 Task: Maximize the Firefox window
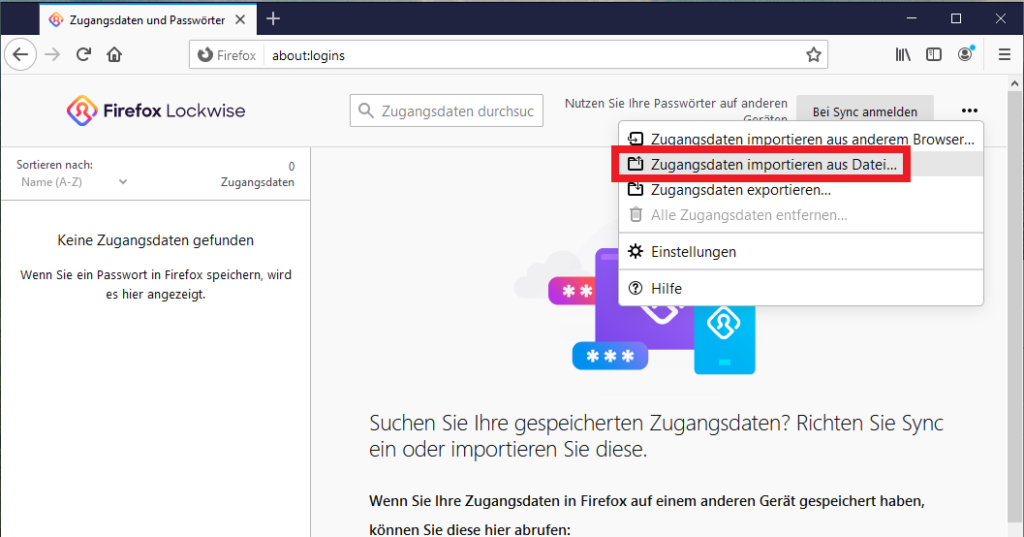[956, 18]
